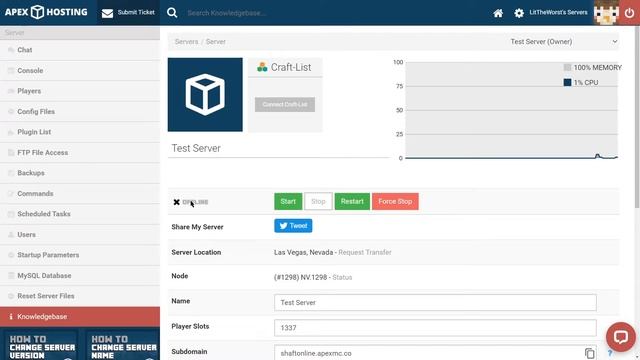
Task: Open Reset Server Files entry
Action: pyautogui.click(x=80, y=296)
